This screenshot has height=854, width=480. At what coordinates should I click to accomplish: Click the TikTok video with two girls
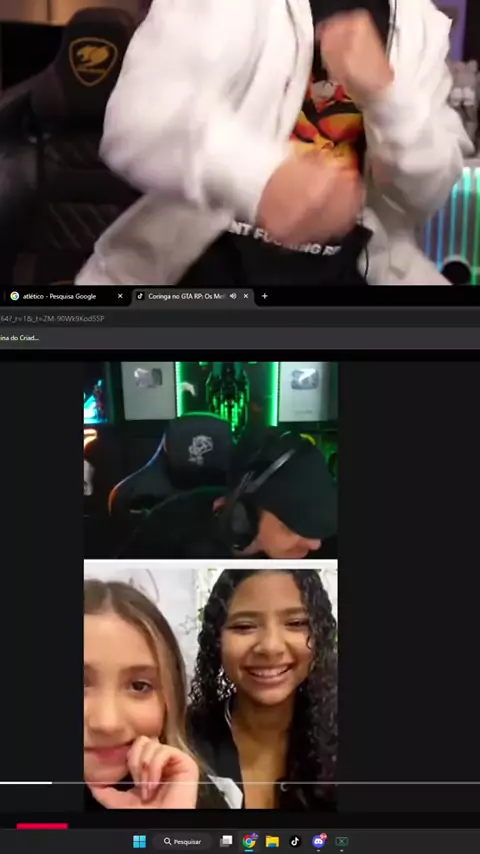point(210,684)
